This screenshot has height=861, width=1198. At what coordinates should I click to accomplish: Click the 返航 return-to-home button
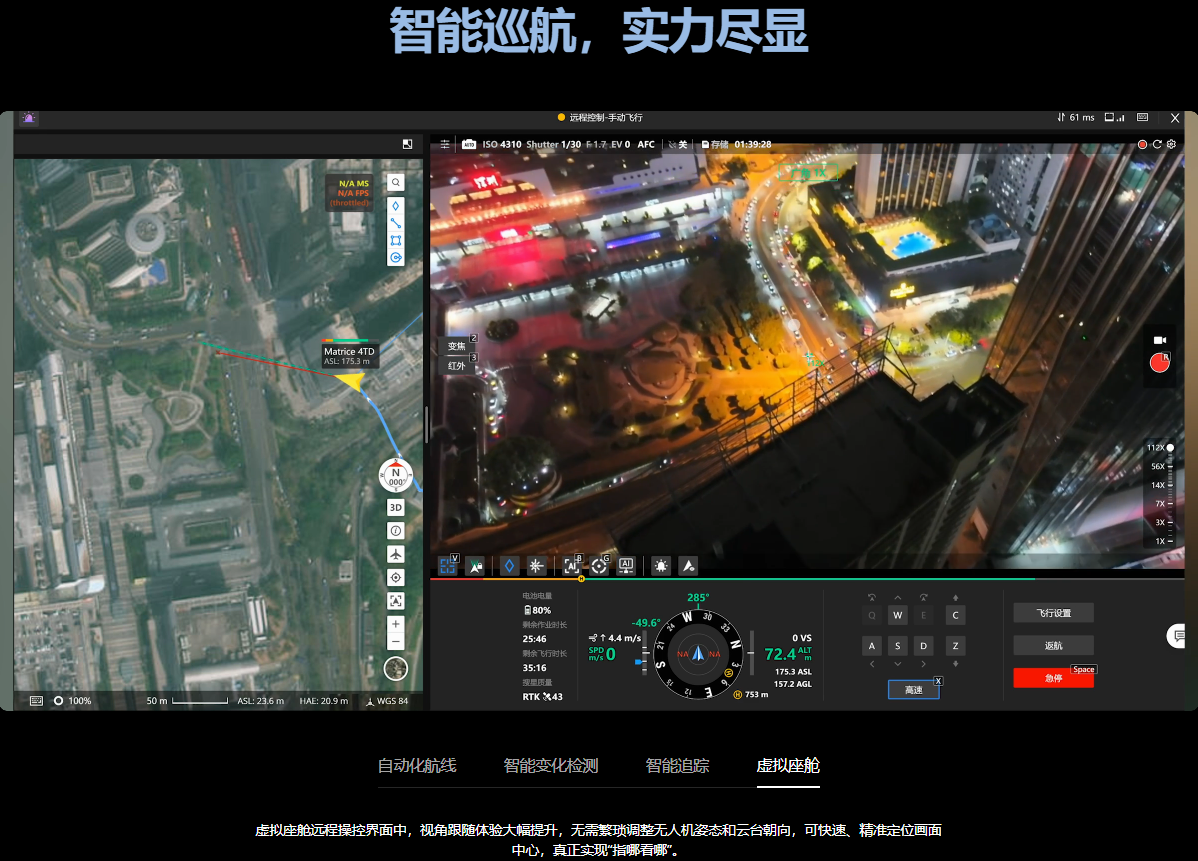pos(1053,646)
